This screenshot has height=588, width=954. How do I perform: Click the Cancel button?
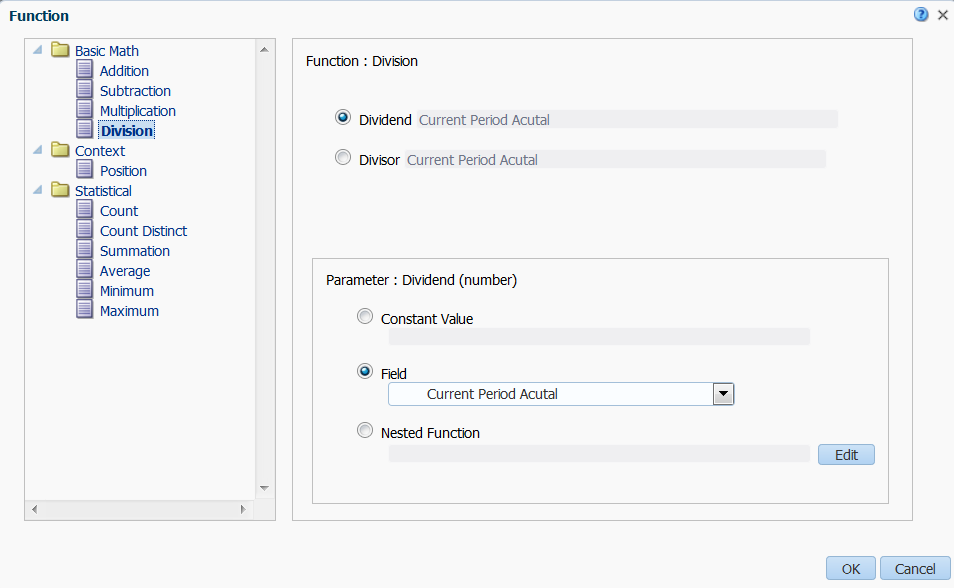(x=915, y=569)
